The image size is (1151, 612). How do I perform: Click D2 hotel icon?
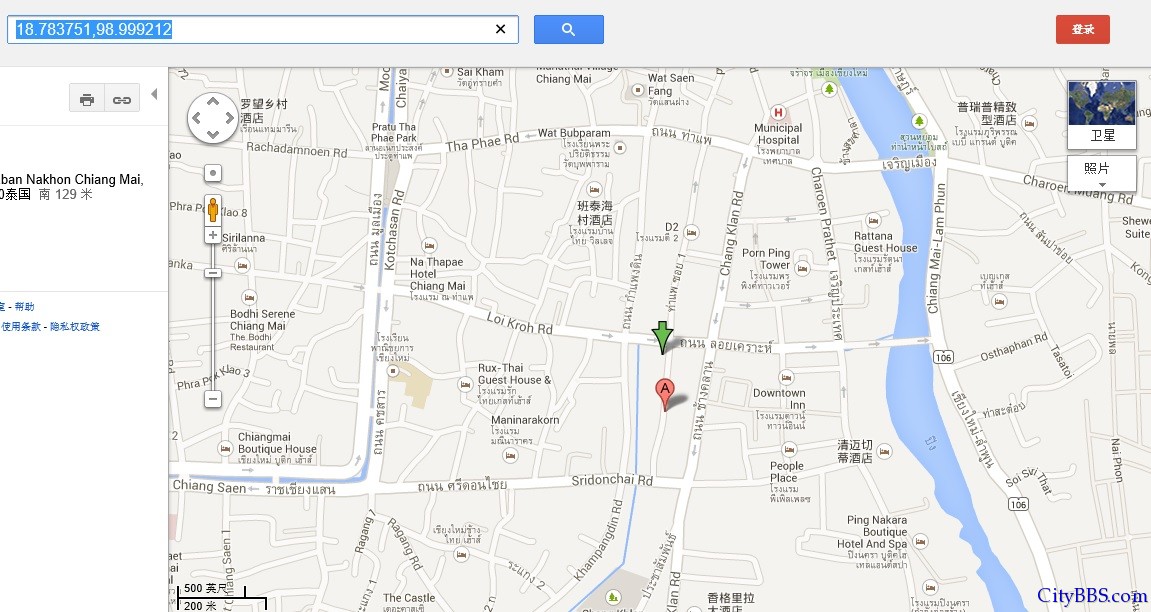[x=691, y=233]
